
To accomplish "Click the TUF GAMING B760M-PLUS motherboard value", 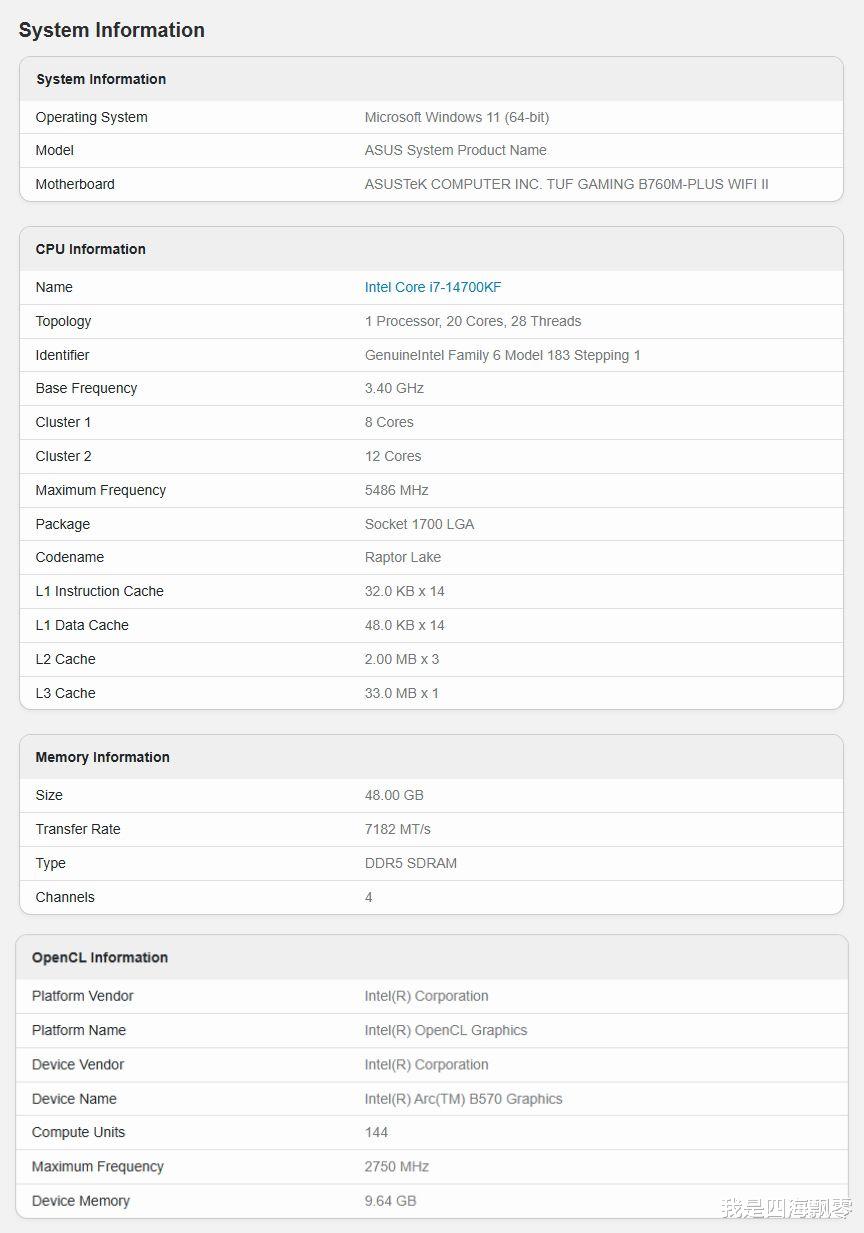I will (x=566, y=184).
